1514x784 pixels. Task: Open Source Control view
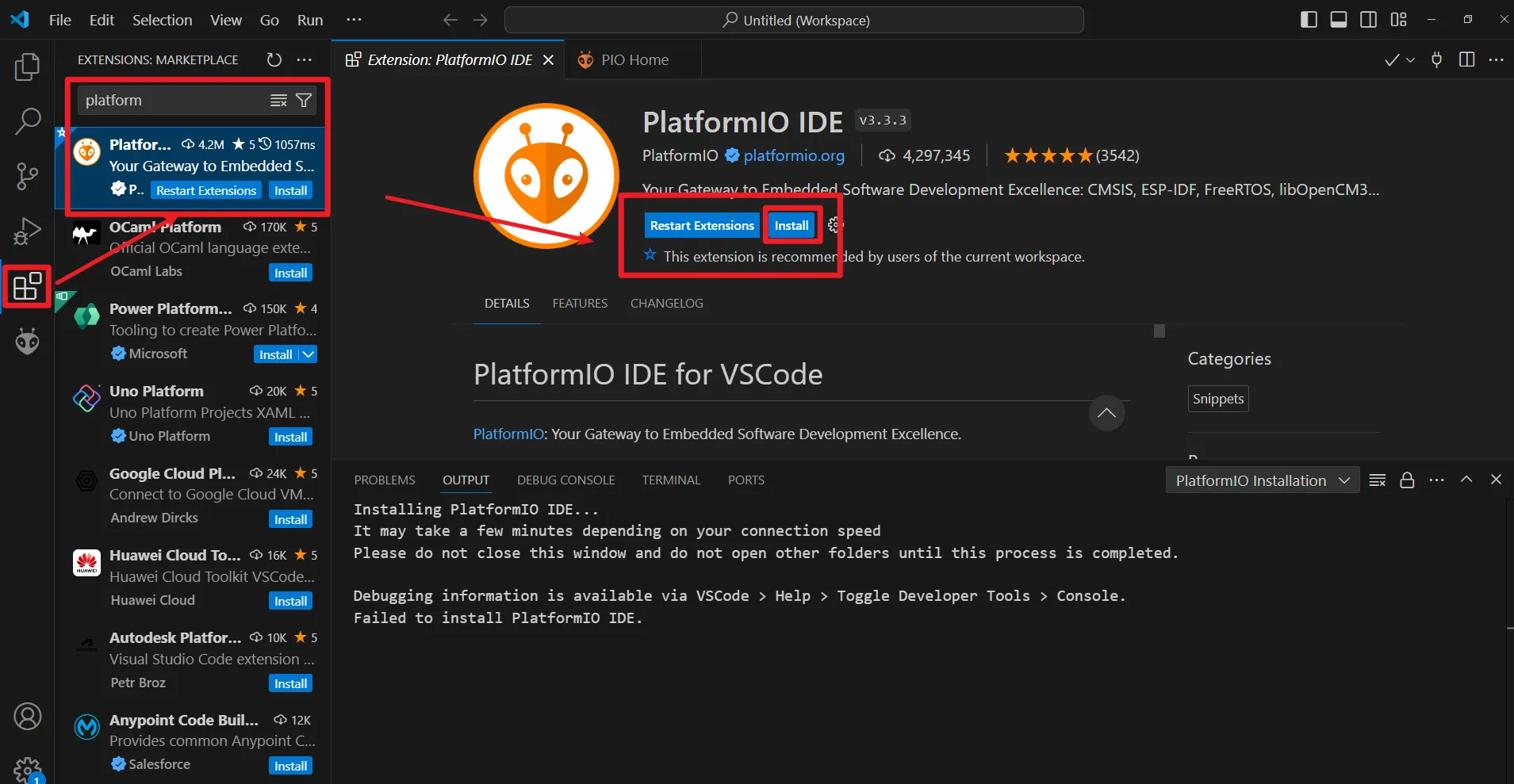click(27, 176)
